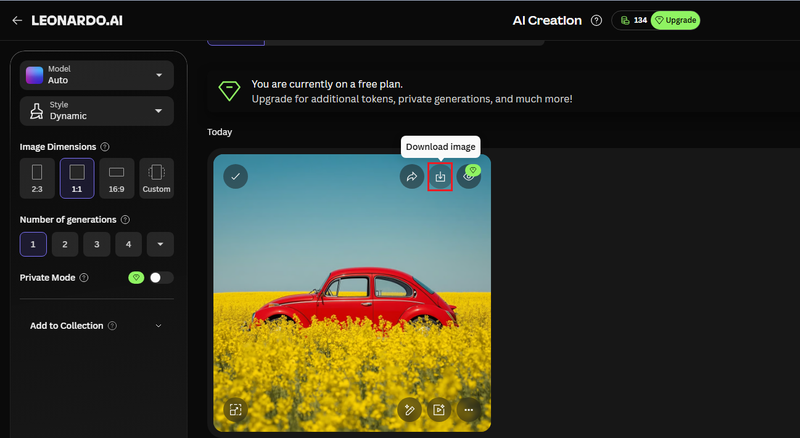
Task: Click the premium eraser icon on the image
Action: pos(469,177)
